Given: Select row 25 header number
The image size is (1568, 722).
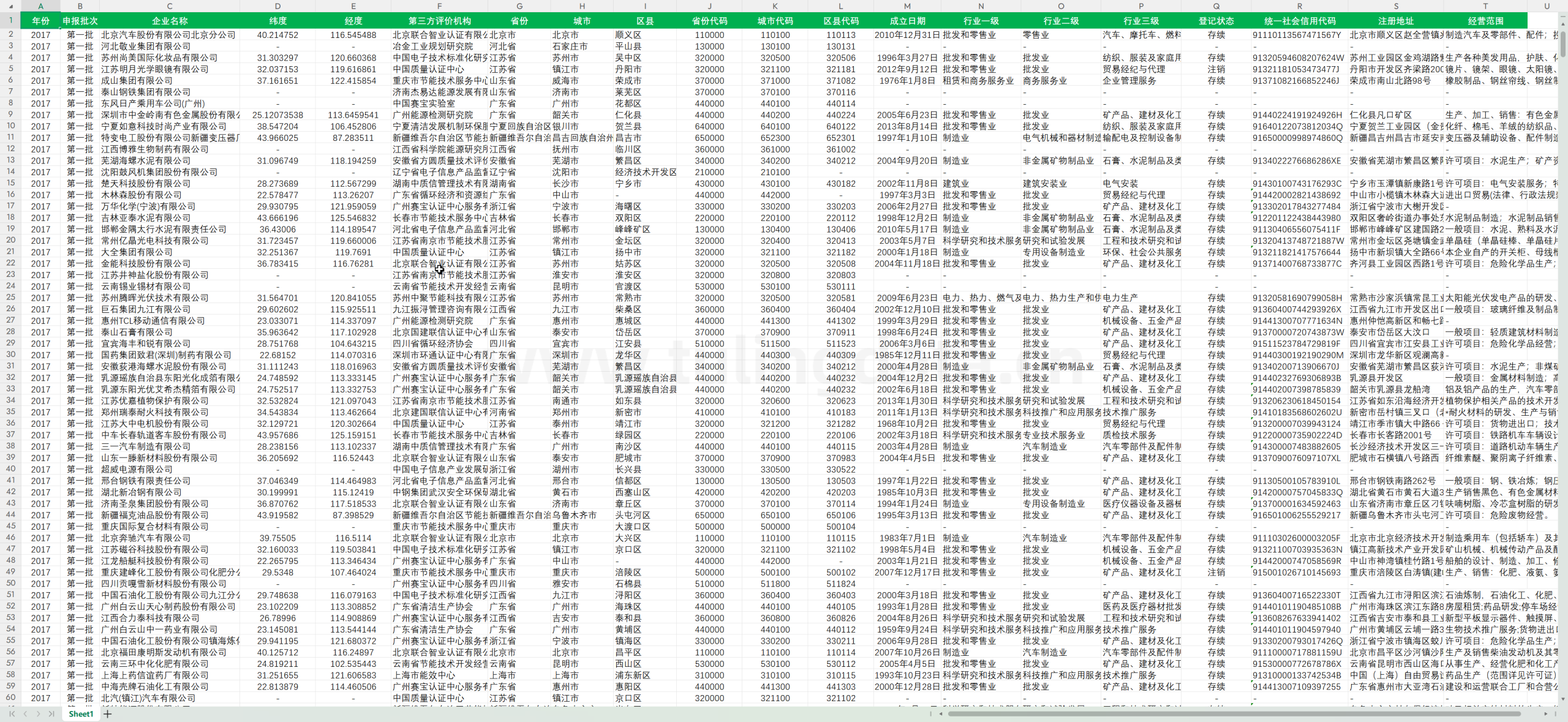Looking at the screenshot, I should pos(10,298).
